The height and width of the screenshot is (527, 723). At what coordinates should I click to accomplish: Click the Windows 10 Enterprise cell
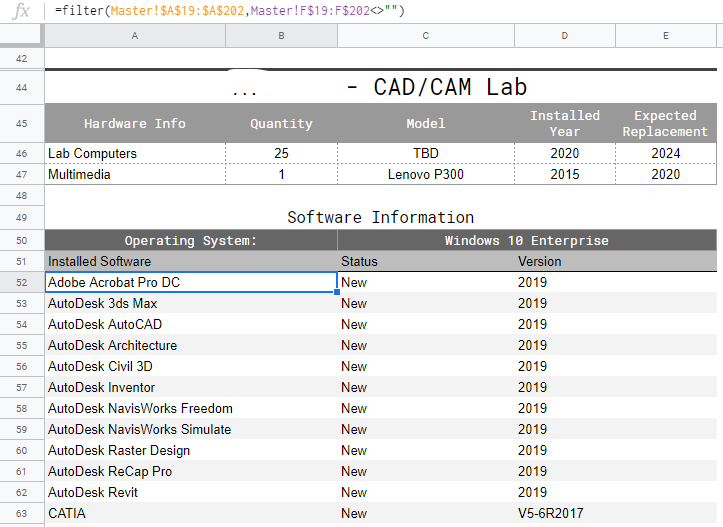(527, 240)
